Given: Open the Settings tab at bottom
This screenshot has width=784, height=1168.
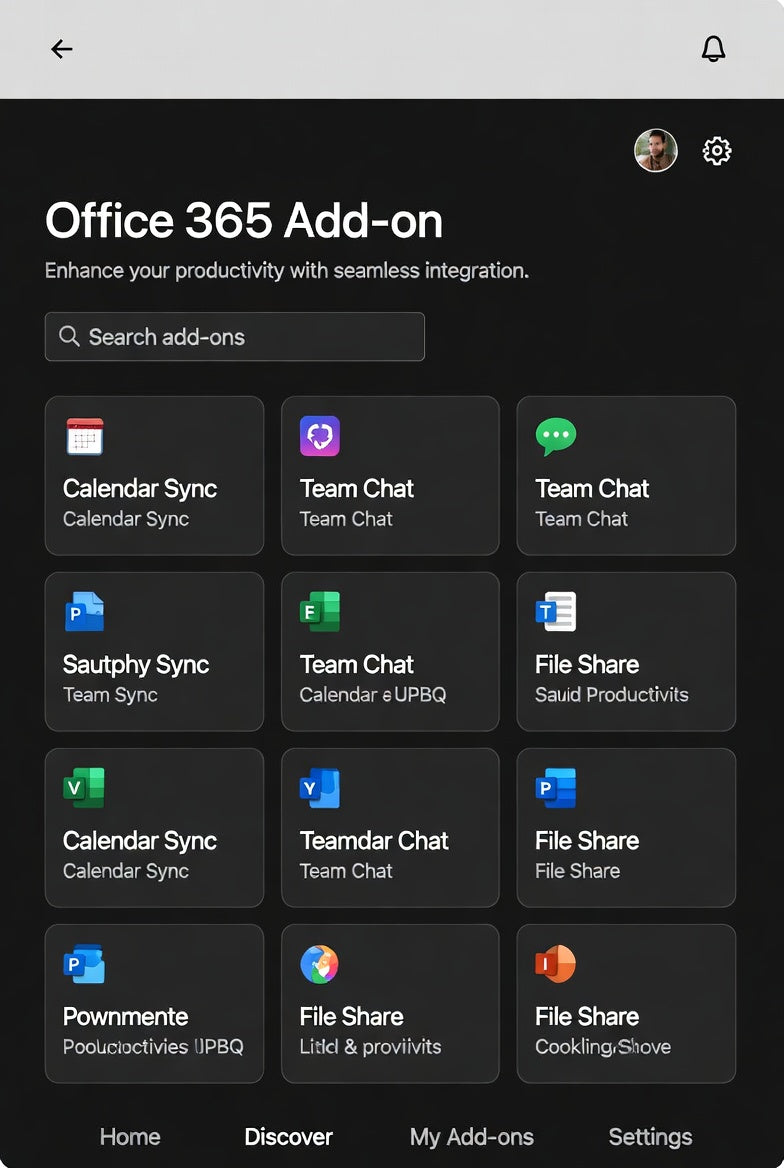Looking at the screenshot, I should pos(651,1137).
